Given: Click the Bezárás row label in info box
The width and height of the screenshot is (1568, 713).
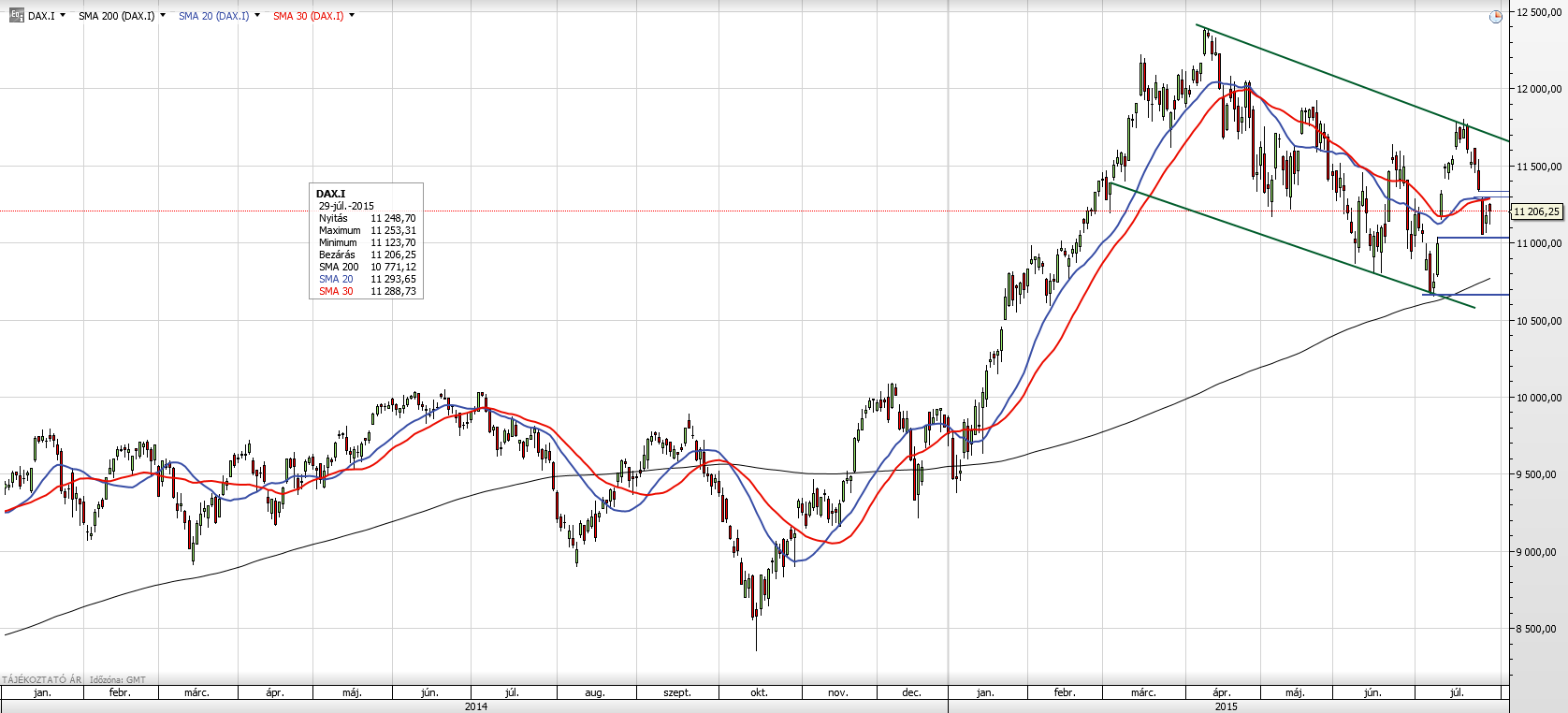Looking at the screenshot, I should tap(337, 255).
